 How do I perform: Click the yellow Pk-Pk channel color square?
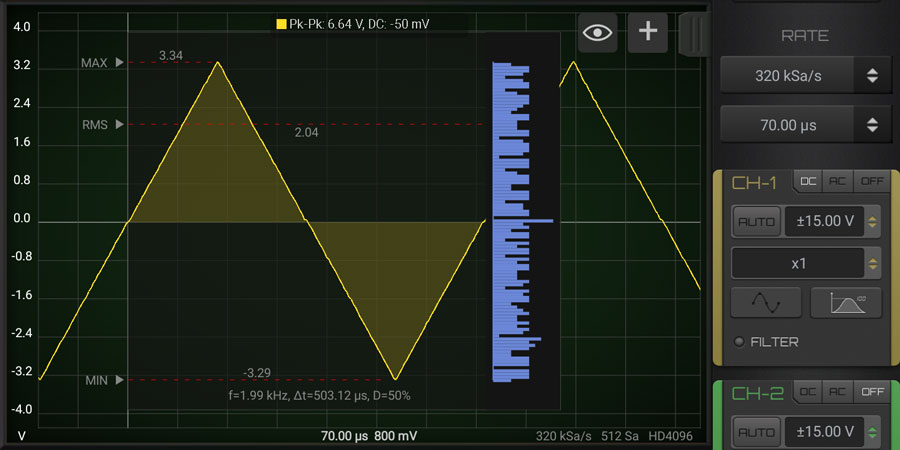[x=281, y=22]
